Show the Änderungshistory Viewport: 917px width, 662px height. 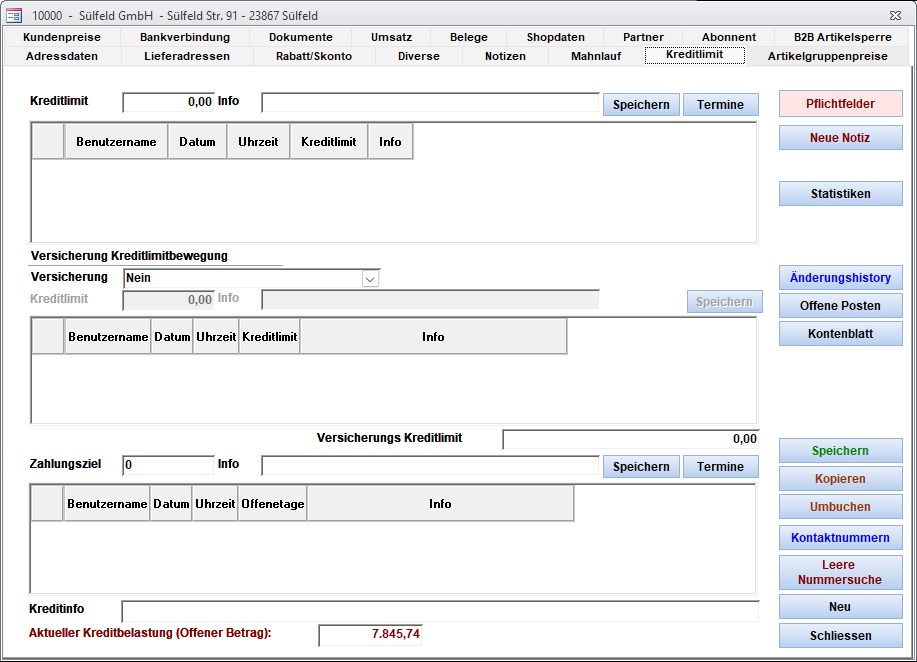point(840,278)
